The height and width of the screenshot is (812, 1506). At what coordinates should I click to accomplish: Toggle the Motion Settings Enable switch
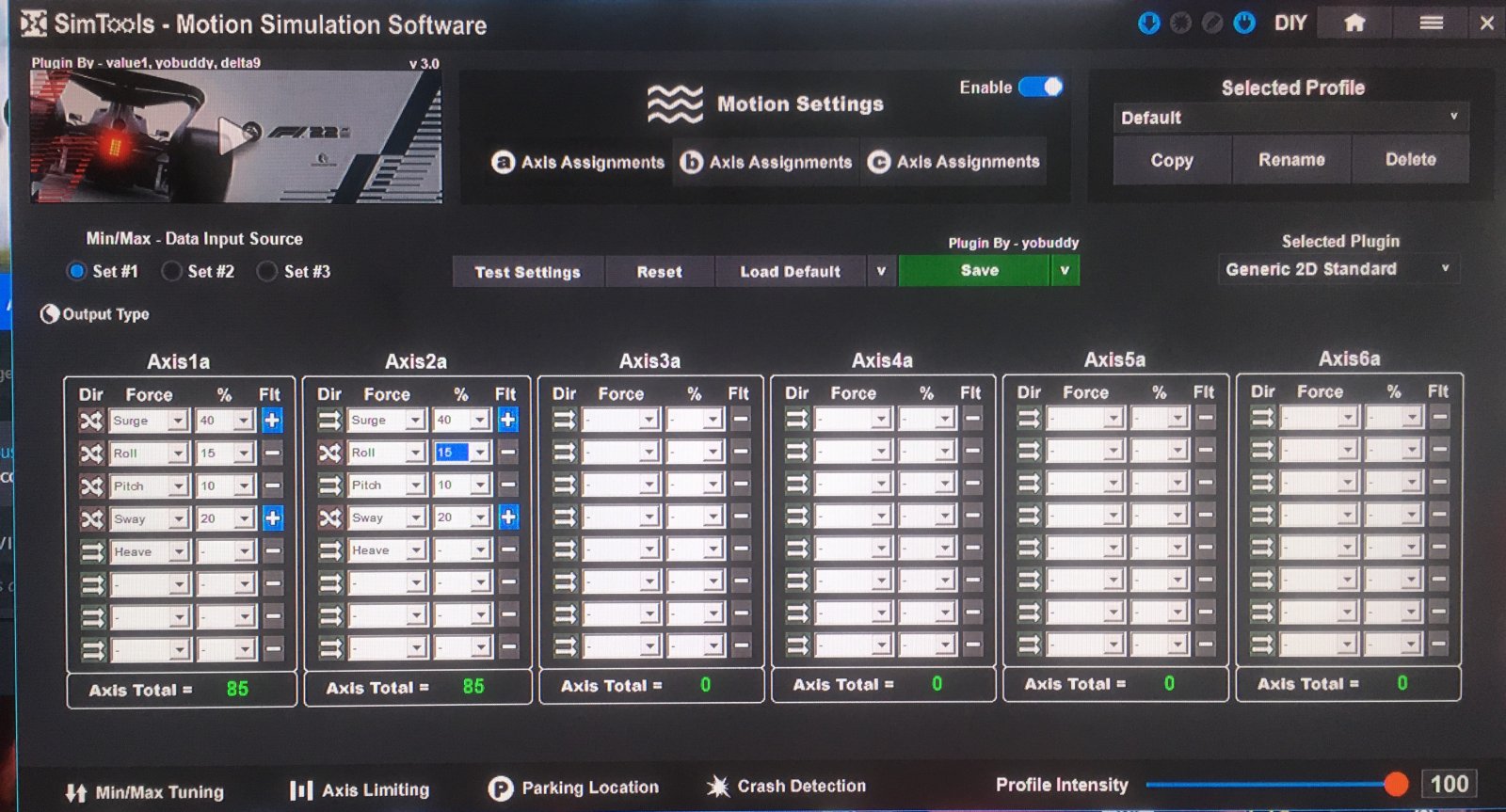1040,88
